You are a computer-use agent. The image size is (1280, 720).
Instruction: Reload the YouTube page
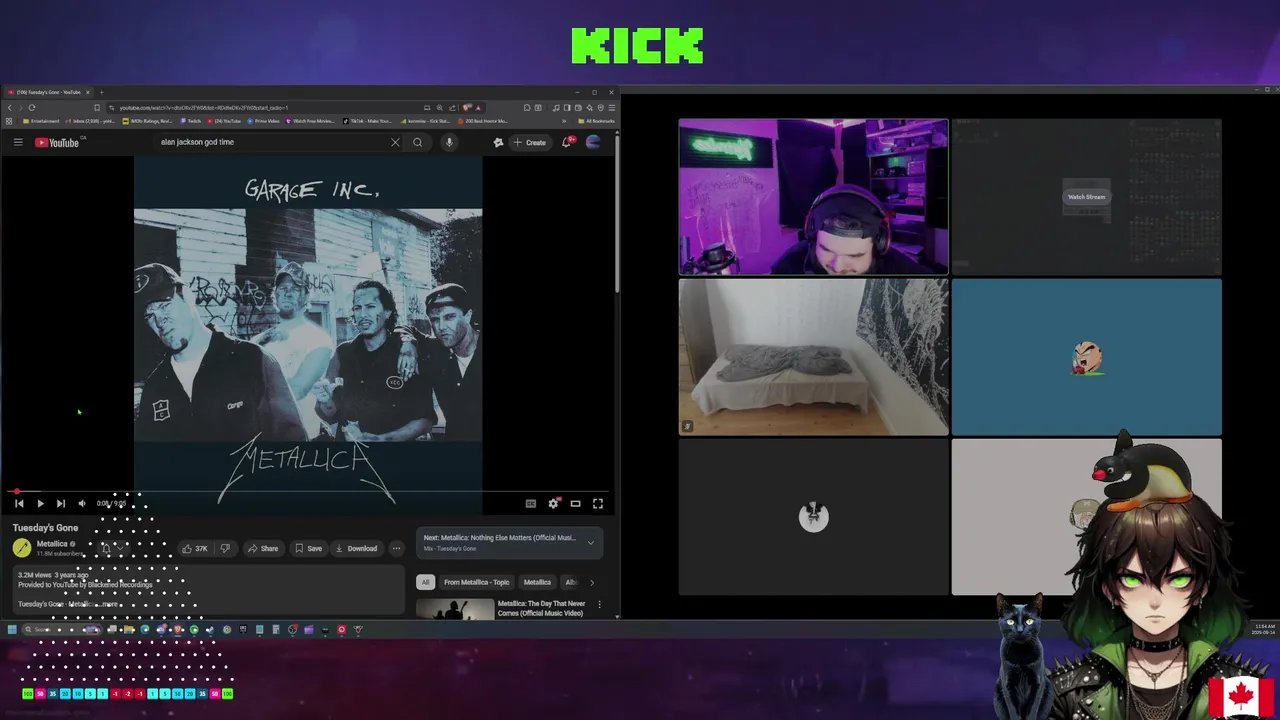[x=32, y=108]
